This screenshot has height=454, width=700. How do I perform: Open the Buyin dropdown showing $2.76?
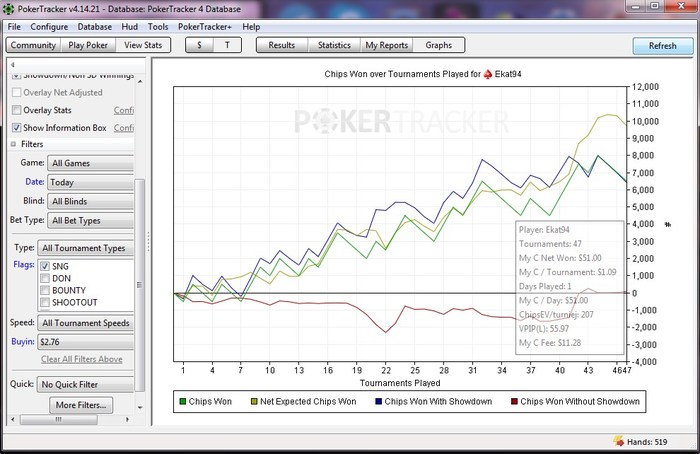(86, 342)
